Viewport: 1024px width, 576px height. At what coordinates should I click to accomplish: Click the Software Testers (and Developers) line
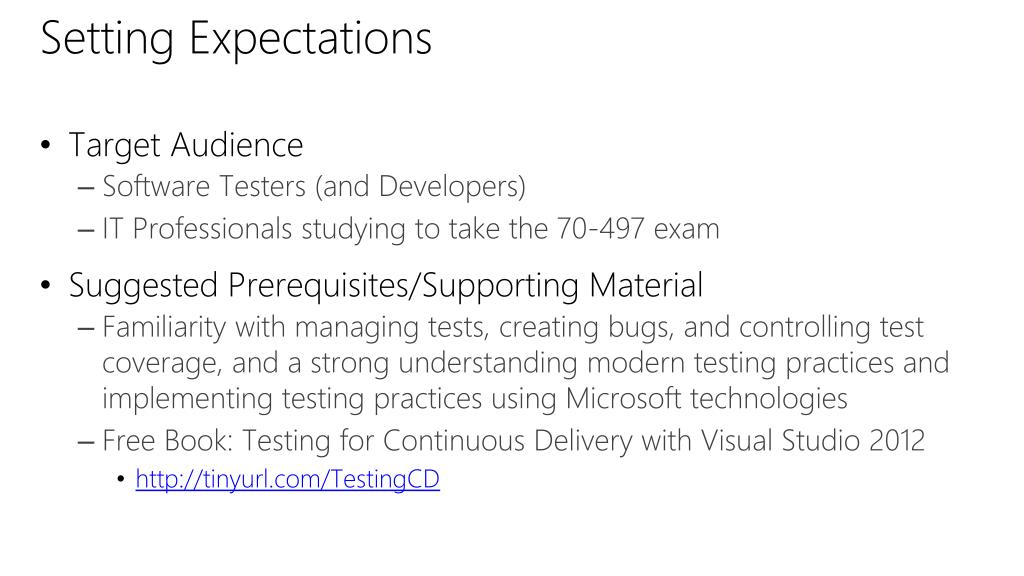314,187
